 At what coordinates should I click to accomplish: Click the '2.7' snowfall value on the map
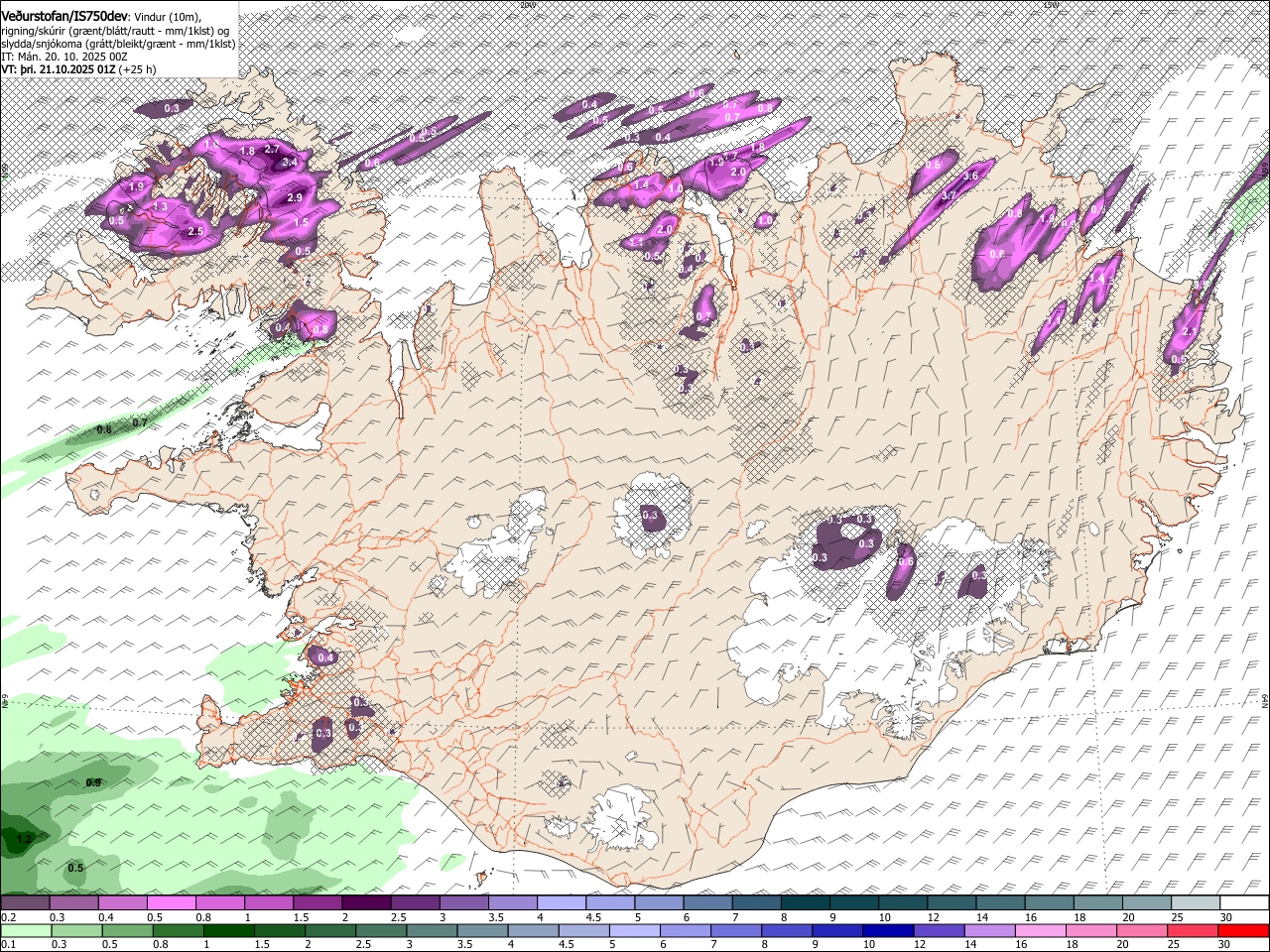273,149
